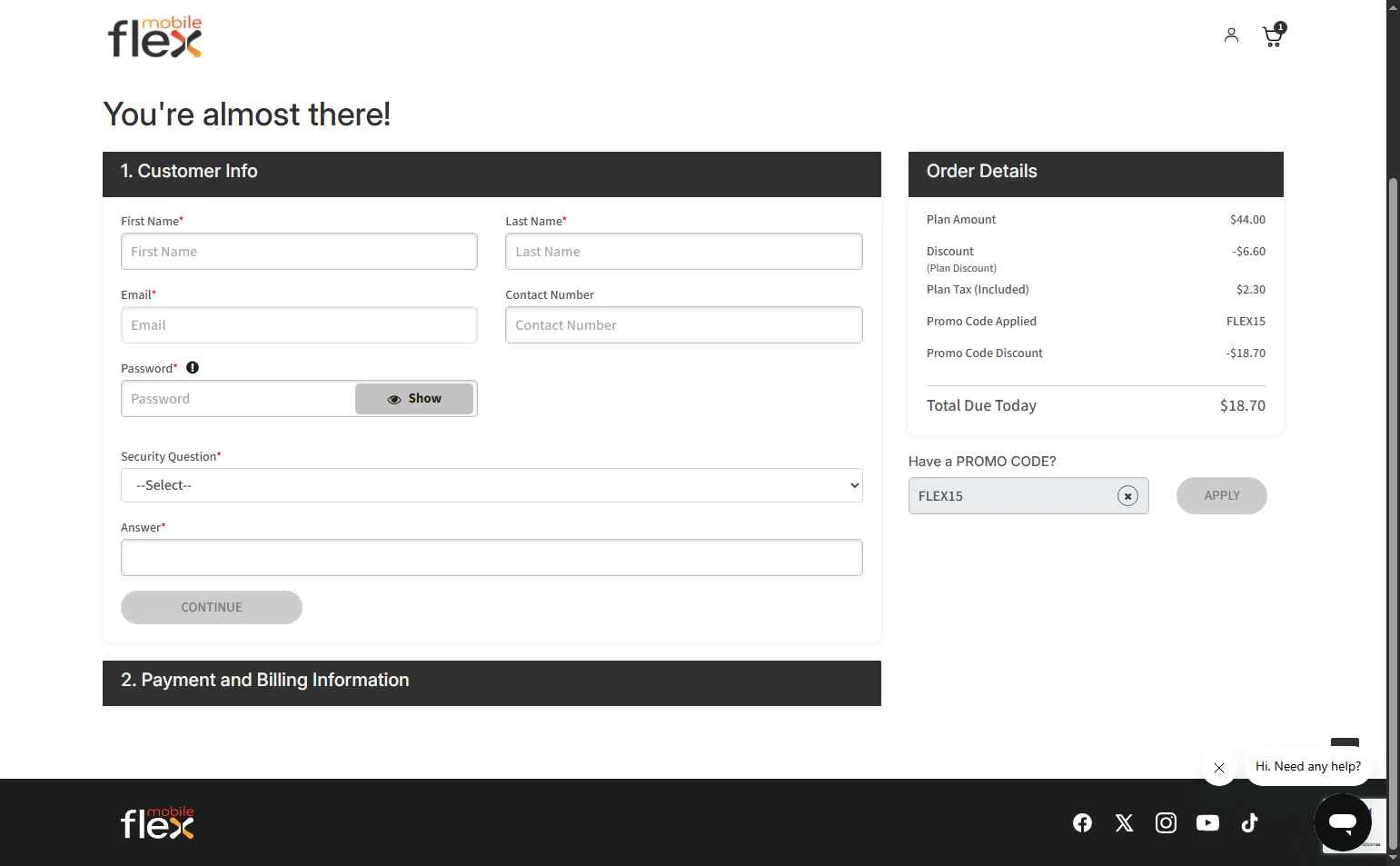Image resolution: width=1400 pixels, height=866 pixels.
Task: Click the Order Details header
Action: 1096,174
